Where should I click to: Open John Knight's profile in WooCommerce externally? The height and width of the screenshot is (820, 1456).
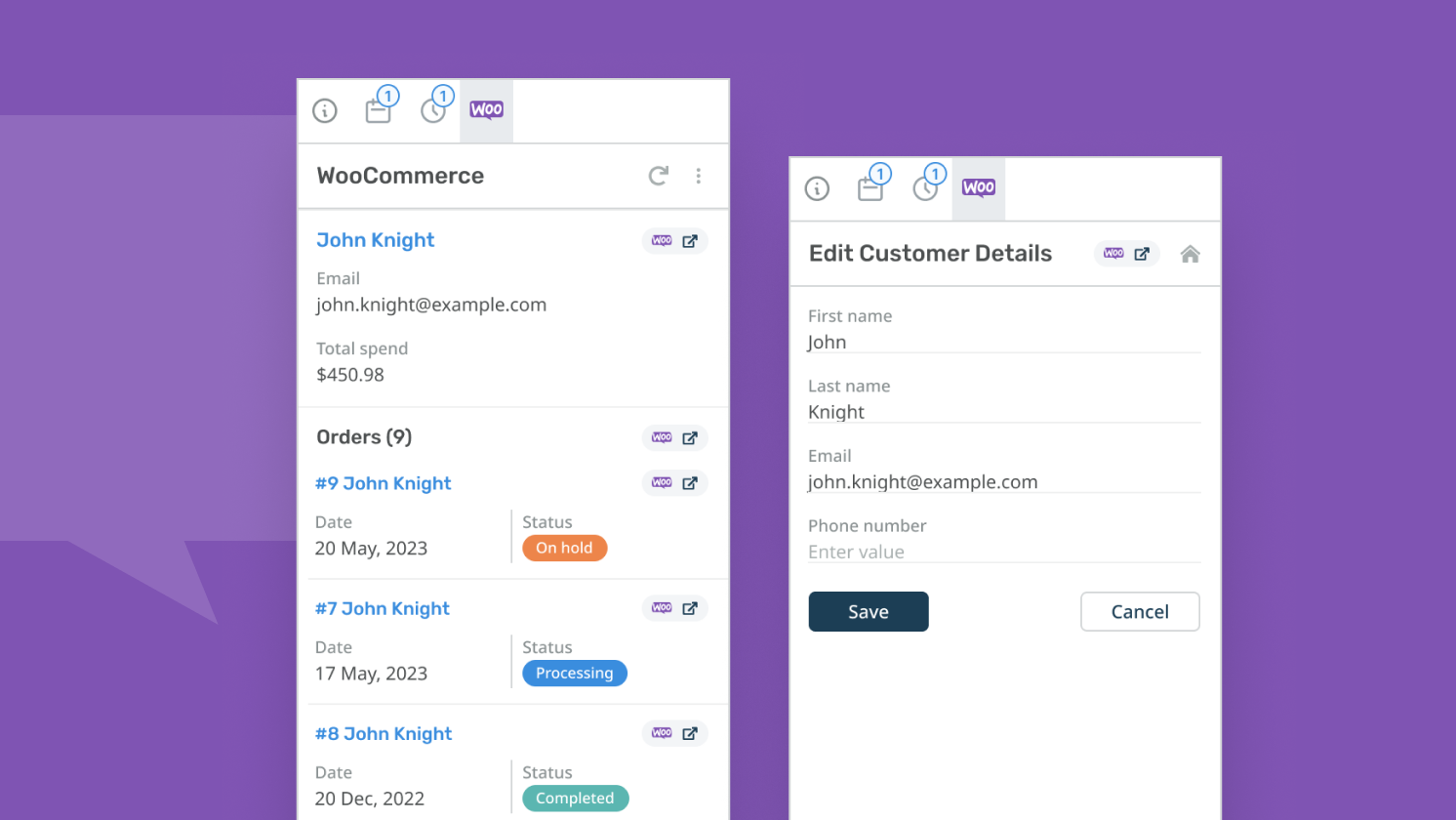[674, 240]
